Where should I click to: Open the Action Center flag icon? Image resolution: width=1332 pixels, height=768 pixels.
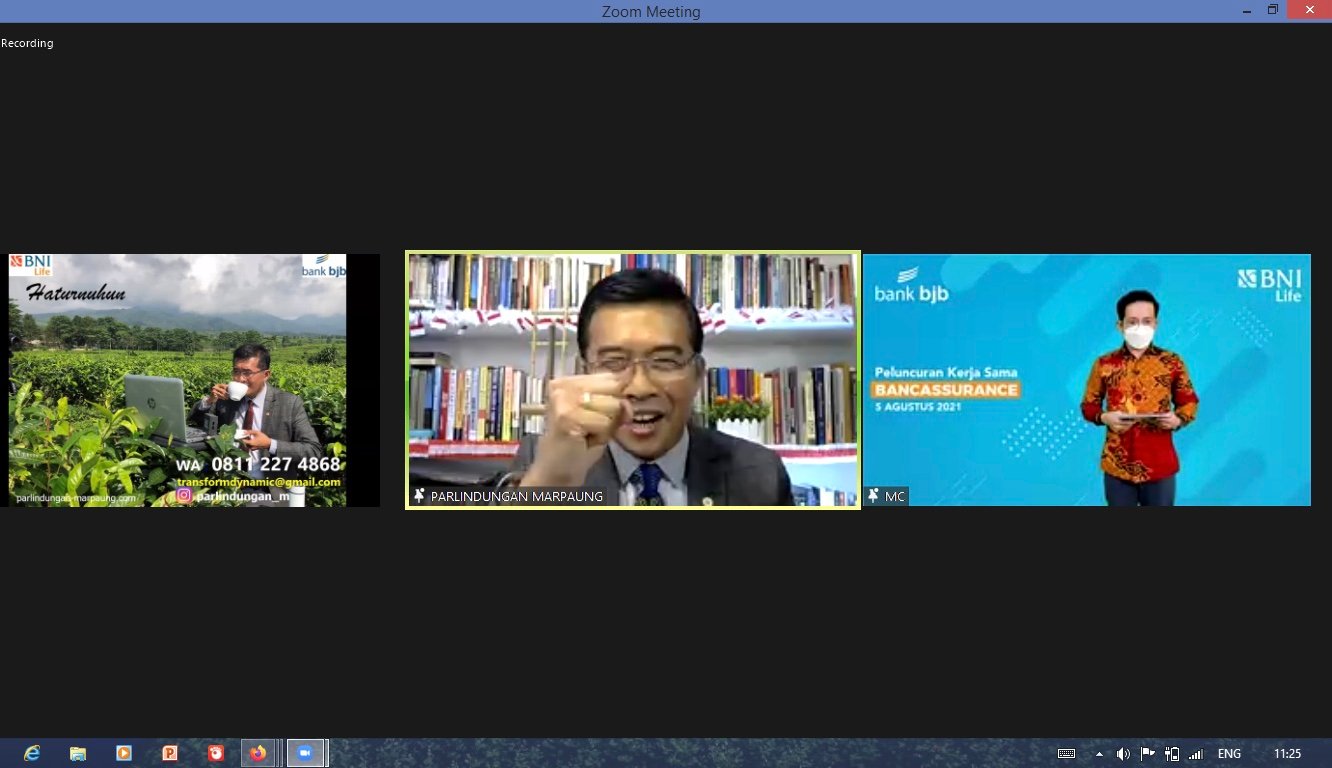[x=1148, y=754]
